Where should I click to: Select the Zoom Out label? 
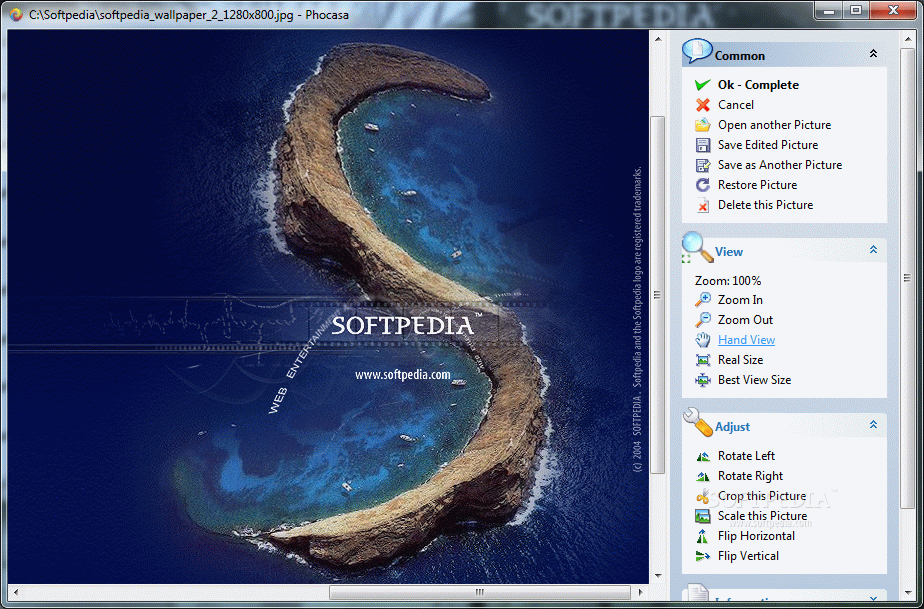(x=745, y=320)
